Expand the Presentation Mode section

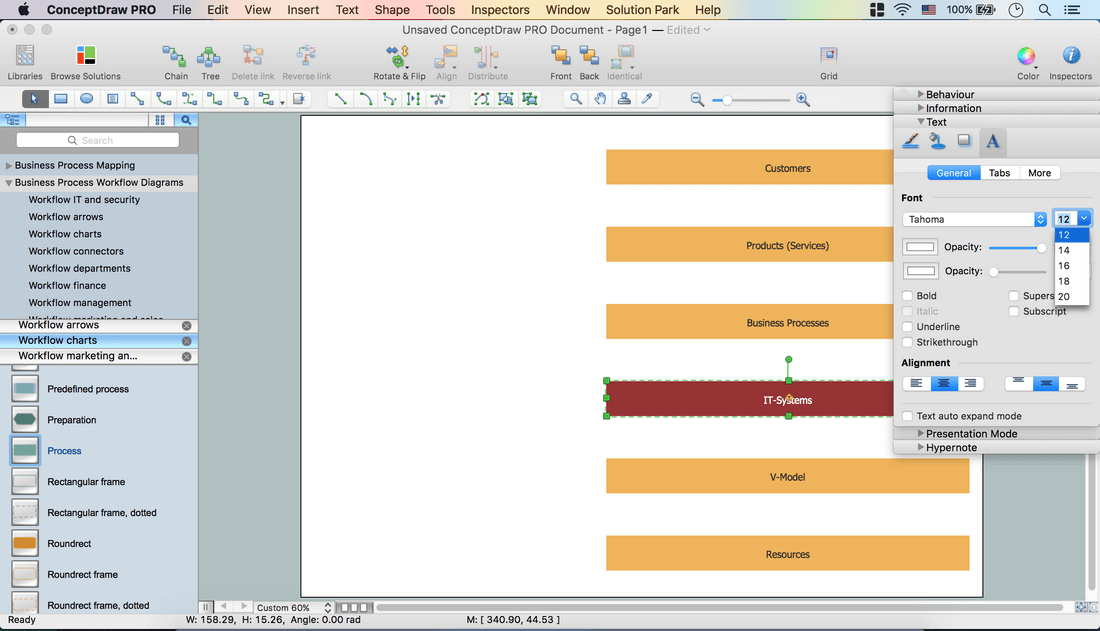pos(921,433)
